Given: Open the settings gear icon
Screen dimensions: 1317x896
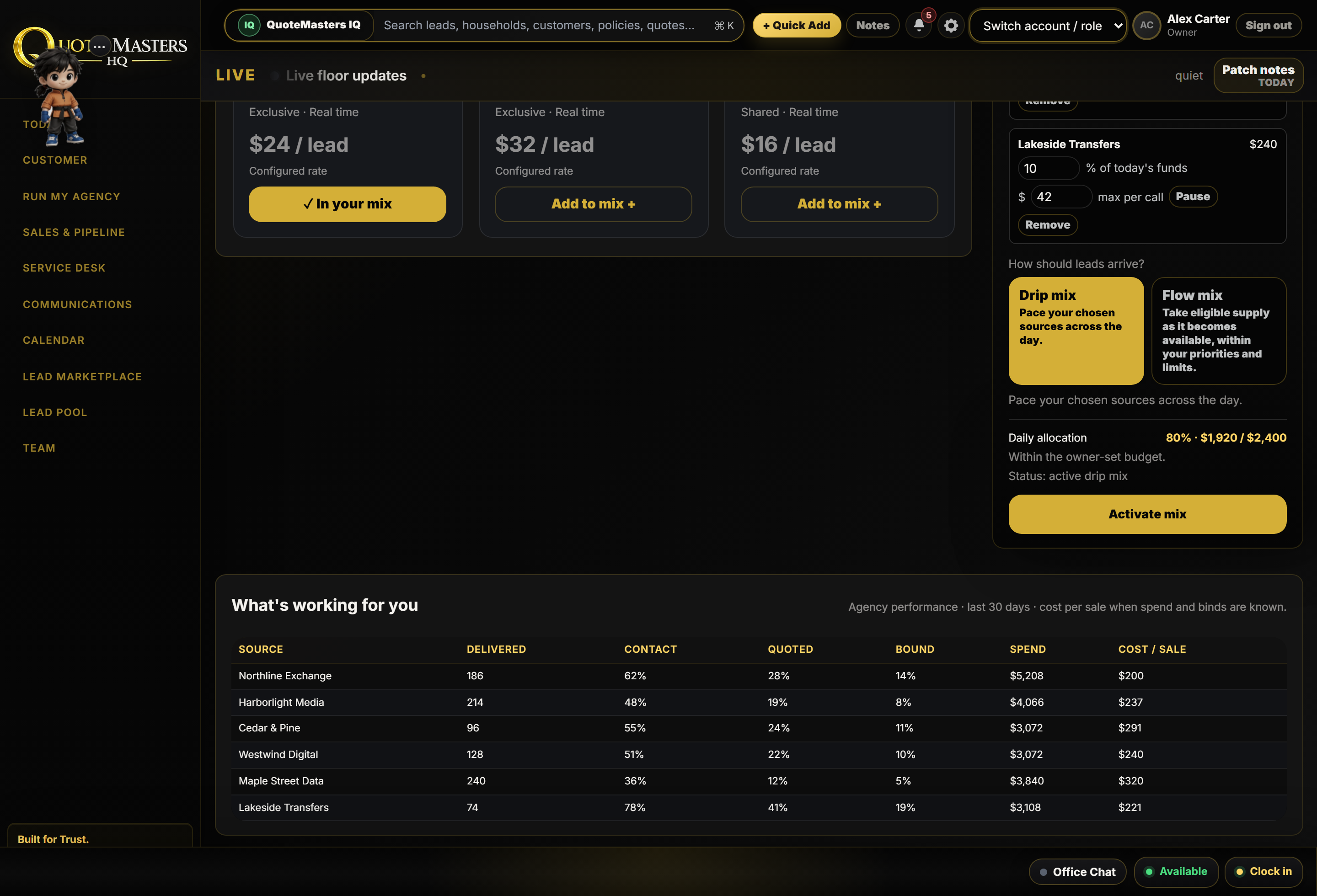Looking at the screenshot, I should click(951, 26).
